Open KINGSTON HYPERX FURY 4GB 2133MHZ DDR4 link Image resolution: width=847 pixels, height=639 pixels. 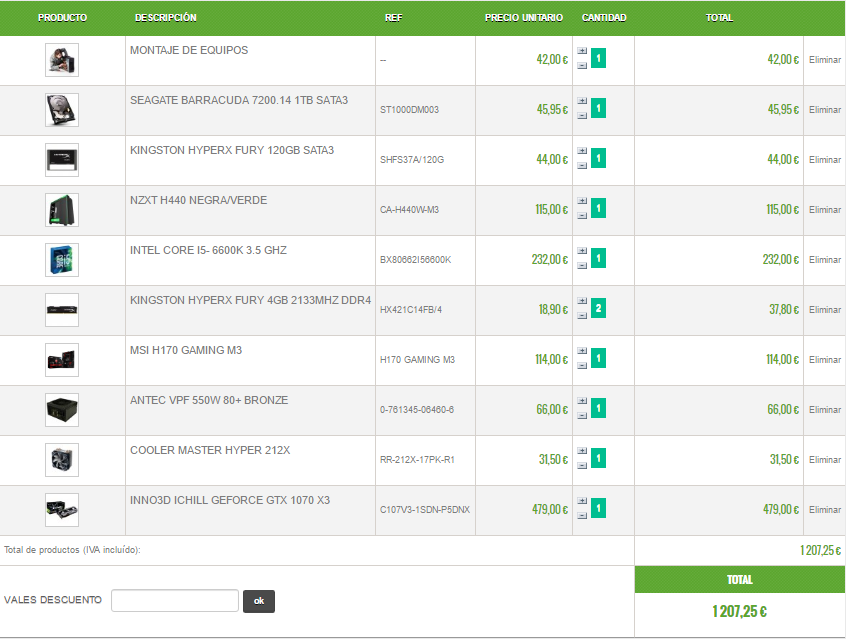(251, 300)
